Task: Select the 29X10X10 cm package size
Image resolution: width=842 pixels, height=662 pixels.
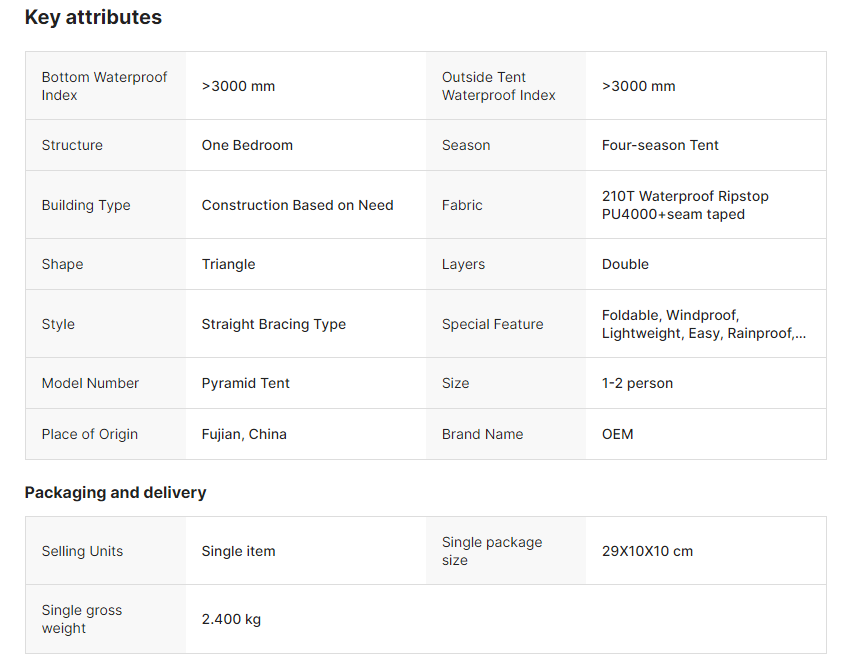Action: [x=647, y=551]
